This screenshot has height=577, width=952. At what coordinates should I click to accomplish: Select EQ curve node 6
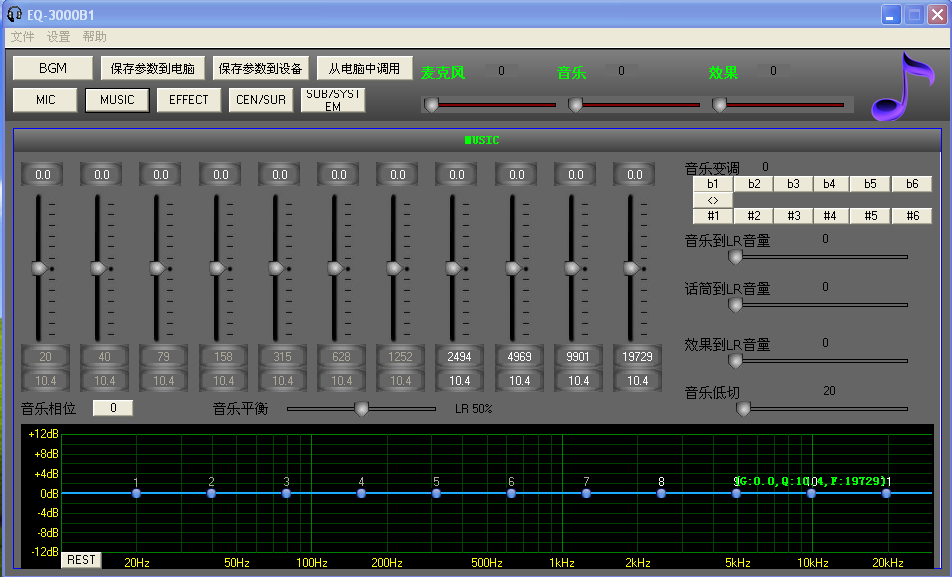click(511, 493)
